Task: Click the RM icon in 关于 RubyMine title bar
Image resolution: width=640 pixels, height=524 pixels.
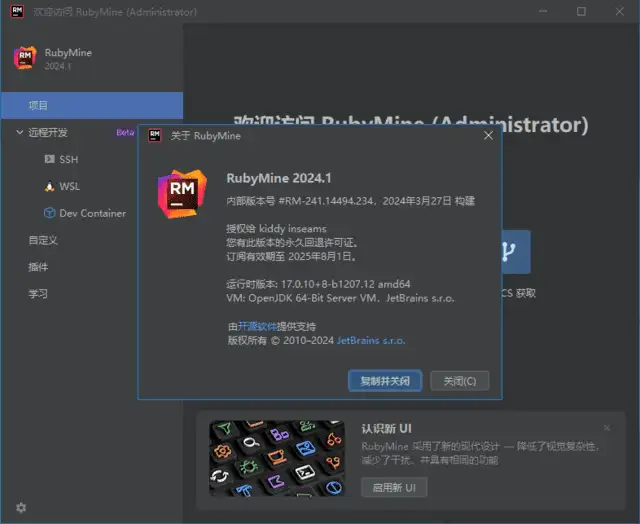Action: pyautogui.click(x=155, y=135)
